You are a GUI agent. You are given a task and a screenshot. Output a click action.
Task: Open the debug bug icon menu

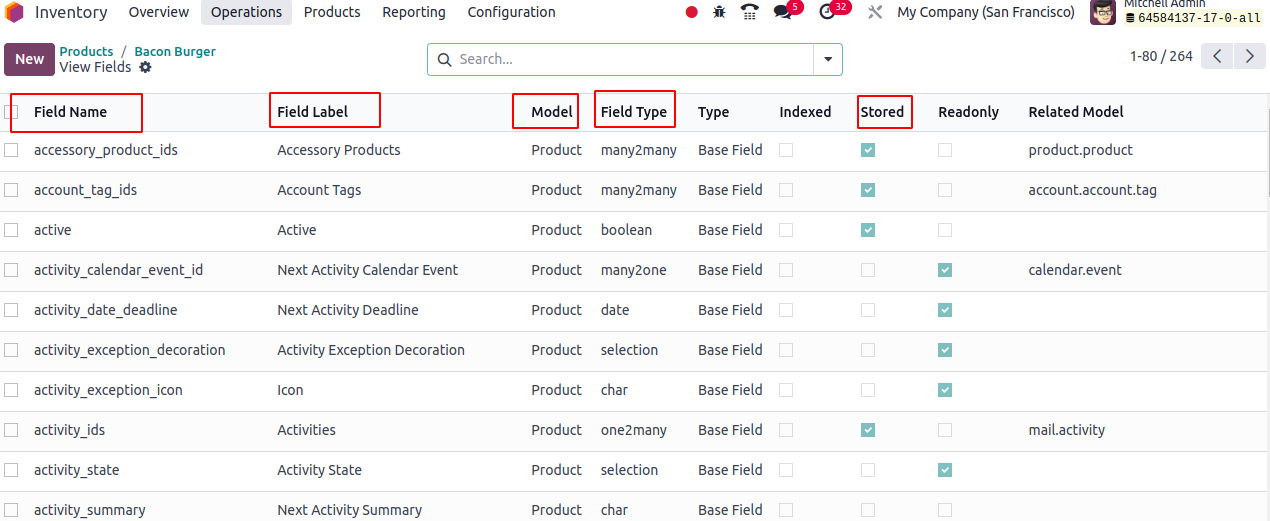[719, 13]
